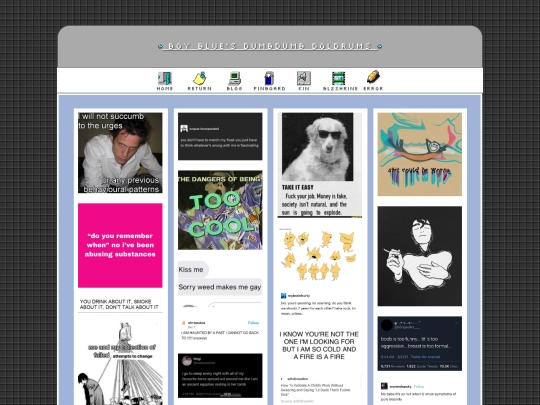Image resolution: width=540 pixels, height=405 pixels.
Task: Click the Return sticky note icon
Action: pyautogui.click(x=199, y=78)
